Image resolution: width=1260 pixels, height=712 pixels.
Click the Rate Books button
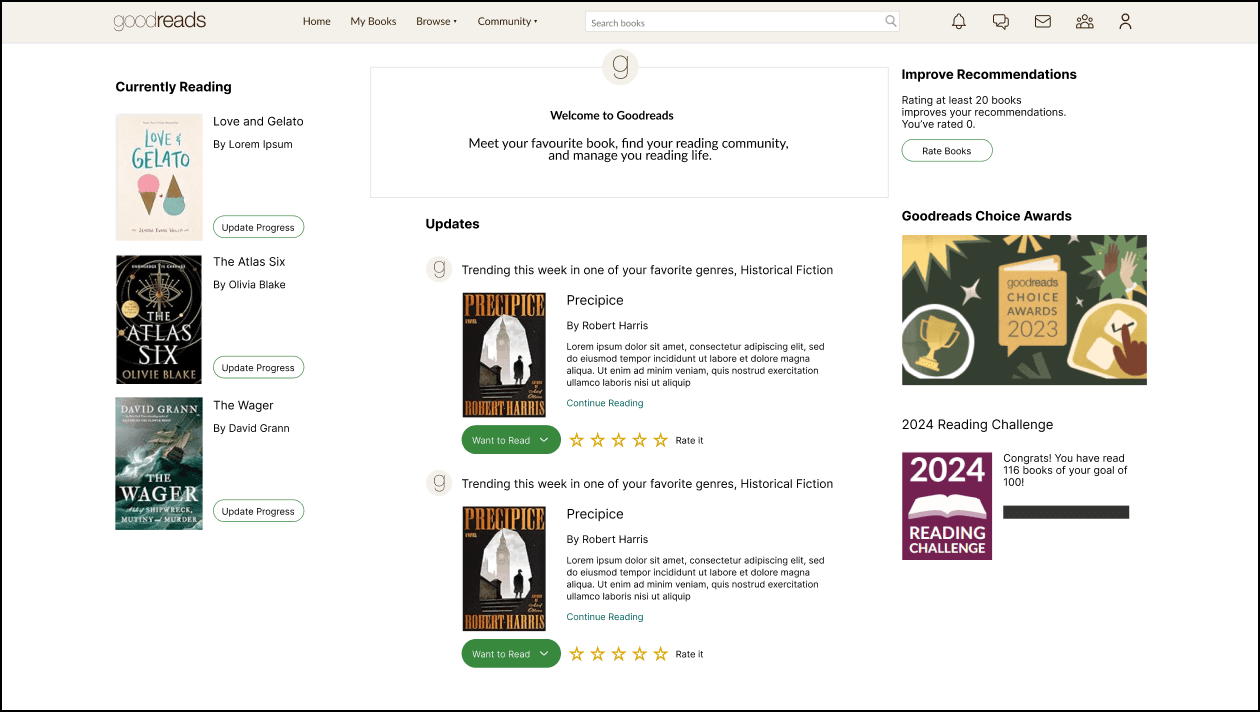pos(947,151)
